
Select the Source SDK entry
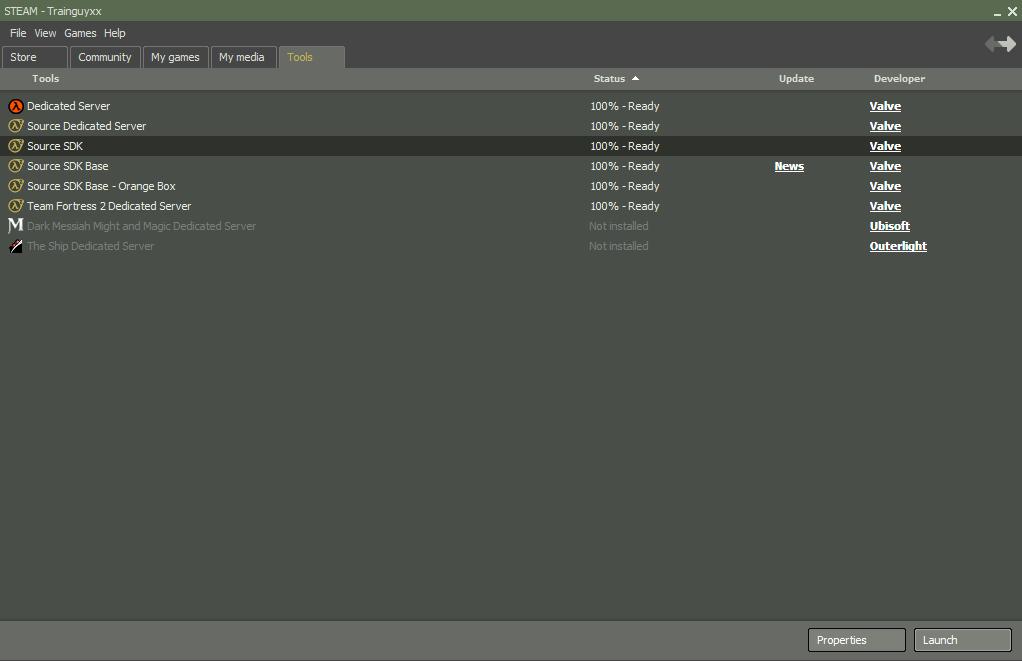[x=55, y=146]
